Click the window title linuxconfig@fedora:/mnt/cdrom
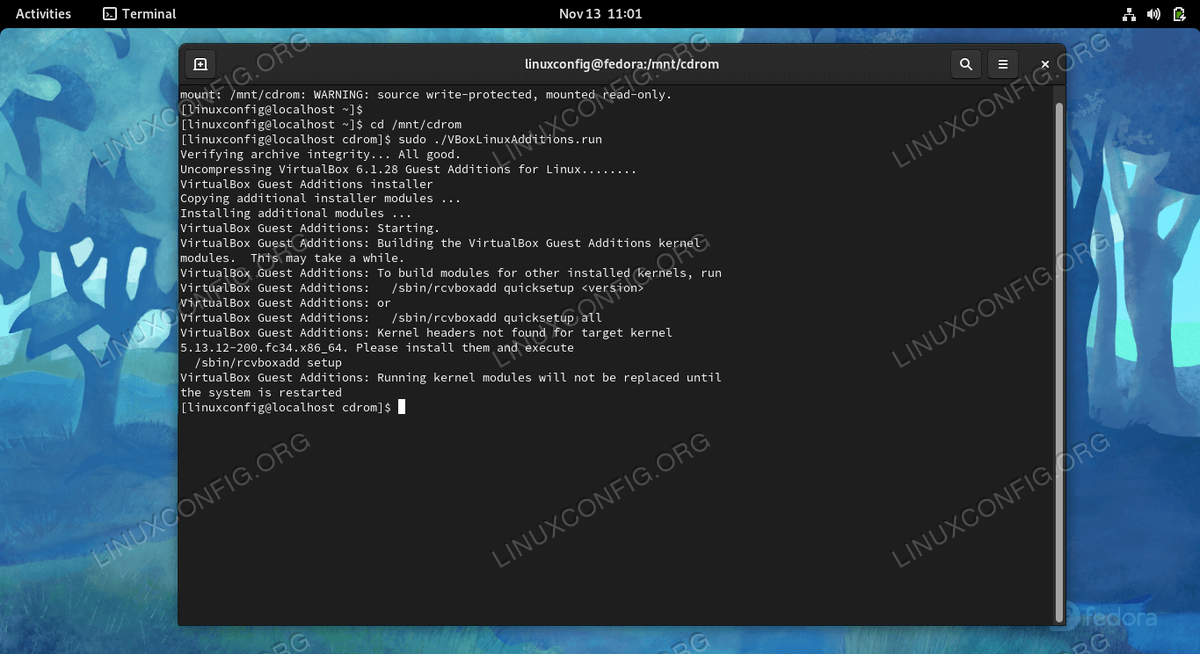Screen dimensions: 1200x654 (622, 64)
